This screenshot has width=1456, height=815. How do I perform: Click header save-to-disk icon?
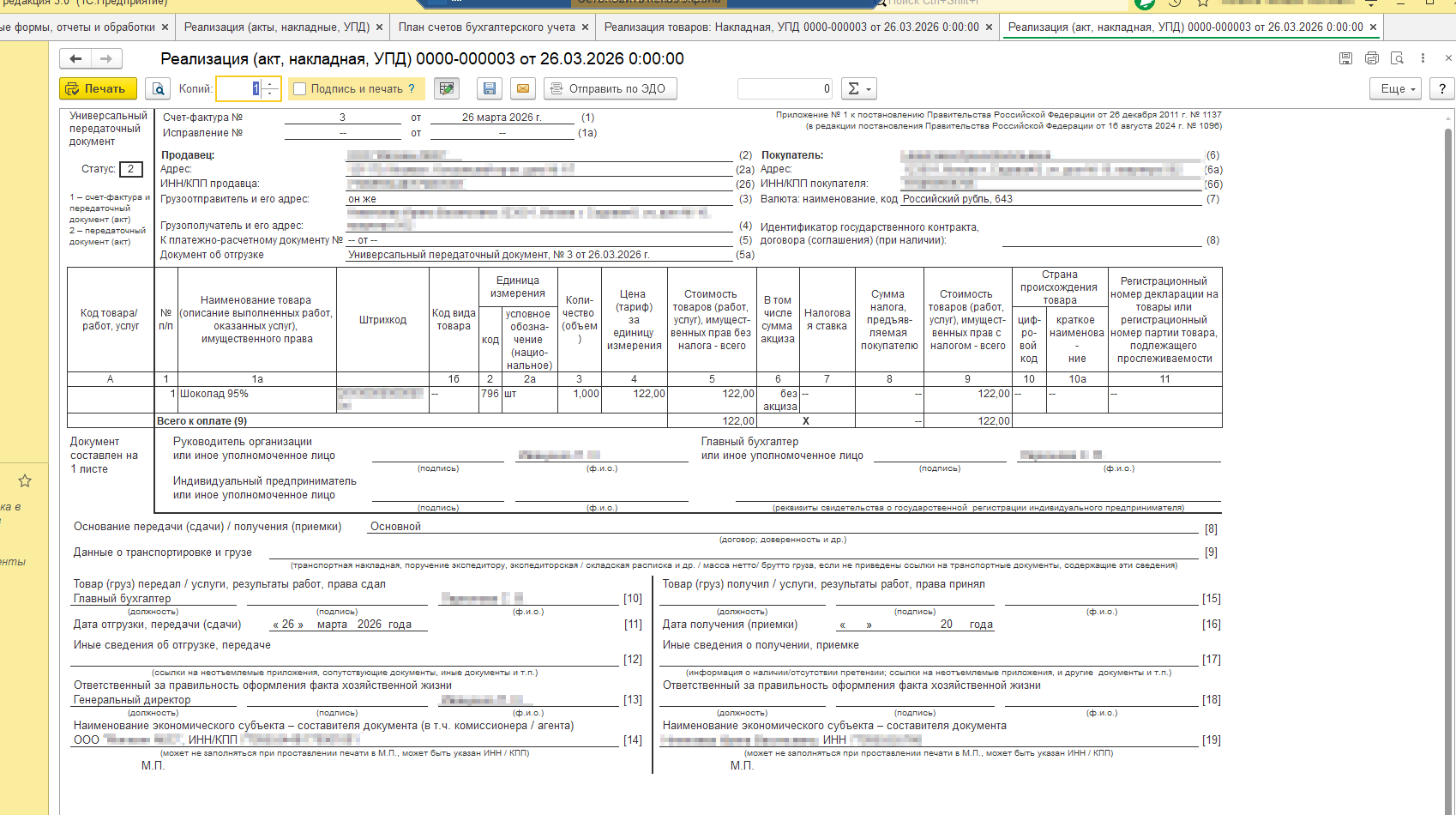(x=1345, y=58)
